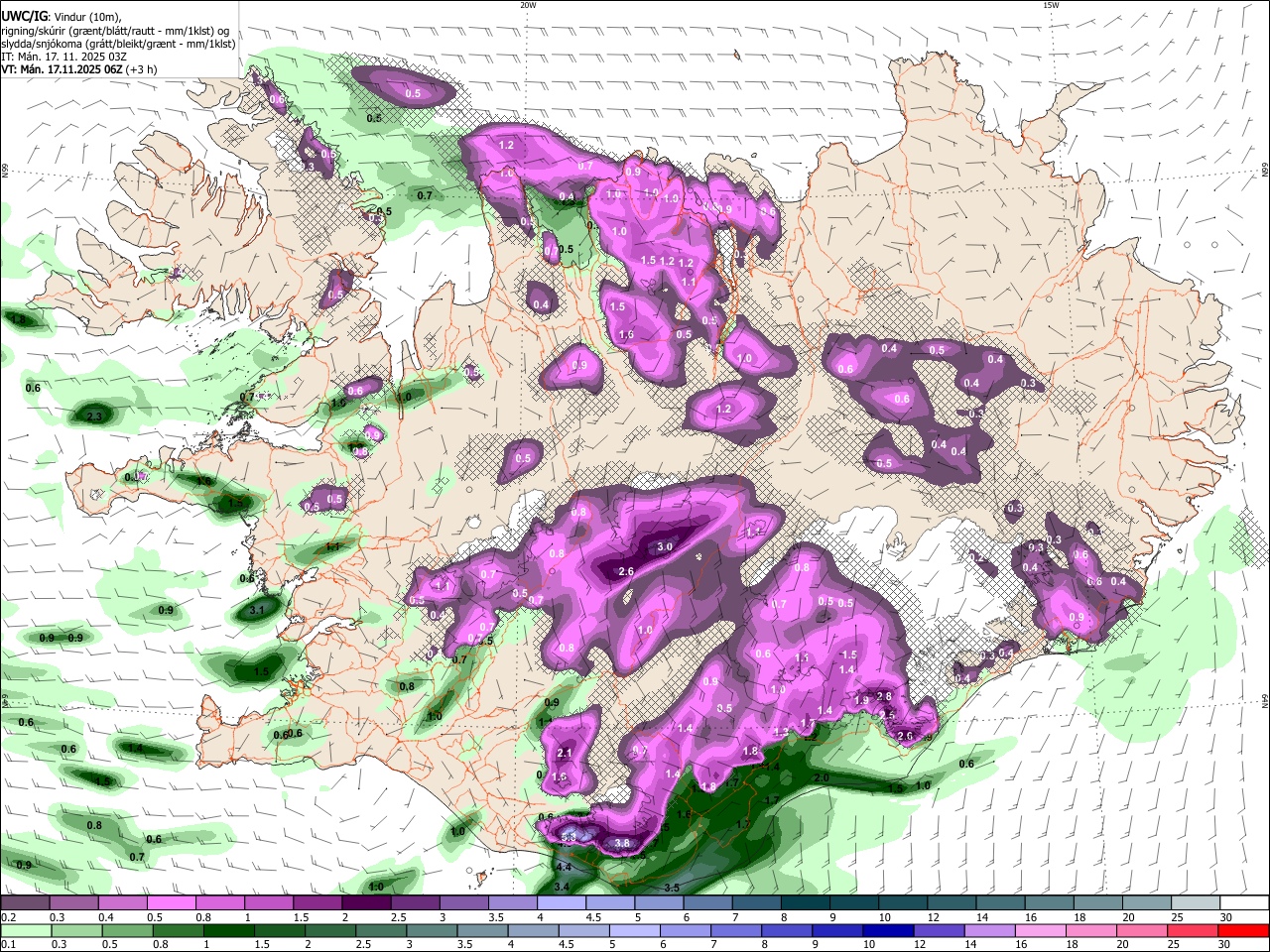Click the 3.8 snow value near the south coast
The image size is (1270, 952).
click(x=622, y=843)
